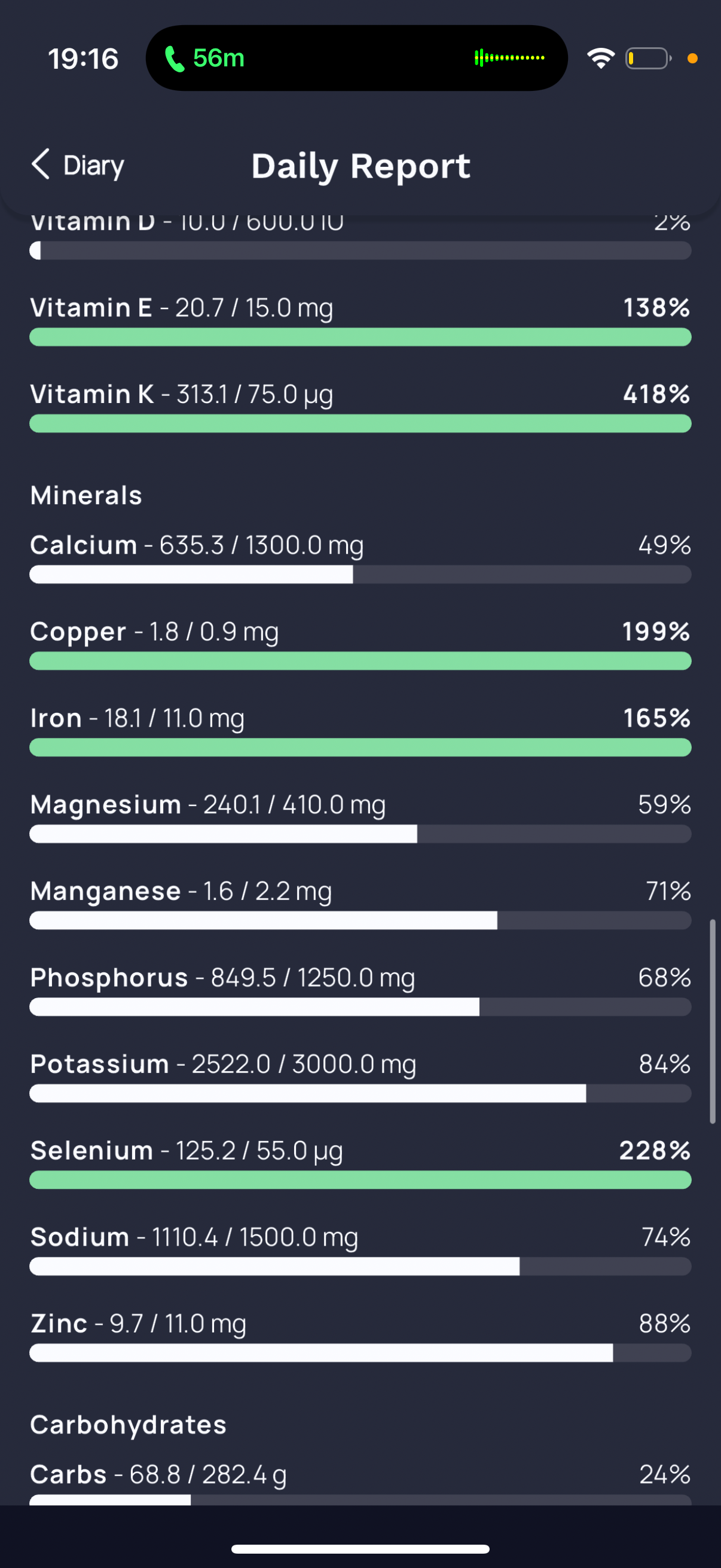The width and height of the screenshot is (721, 1568).
Task: Tap the audio waveform indicator in the Dynamic Island
Action: click(509, 58)
